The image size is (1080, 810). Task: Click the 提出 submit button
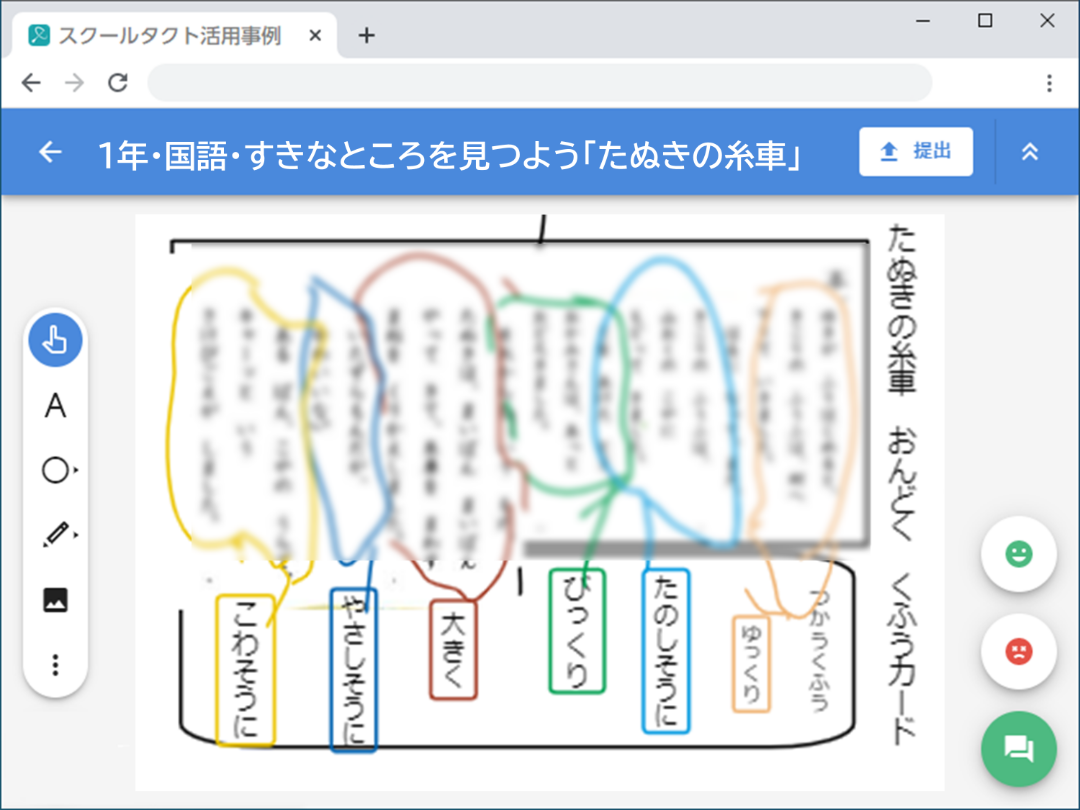tap(915, 151)
